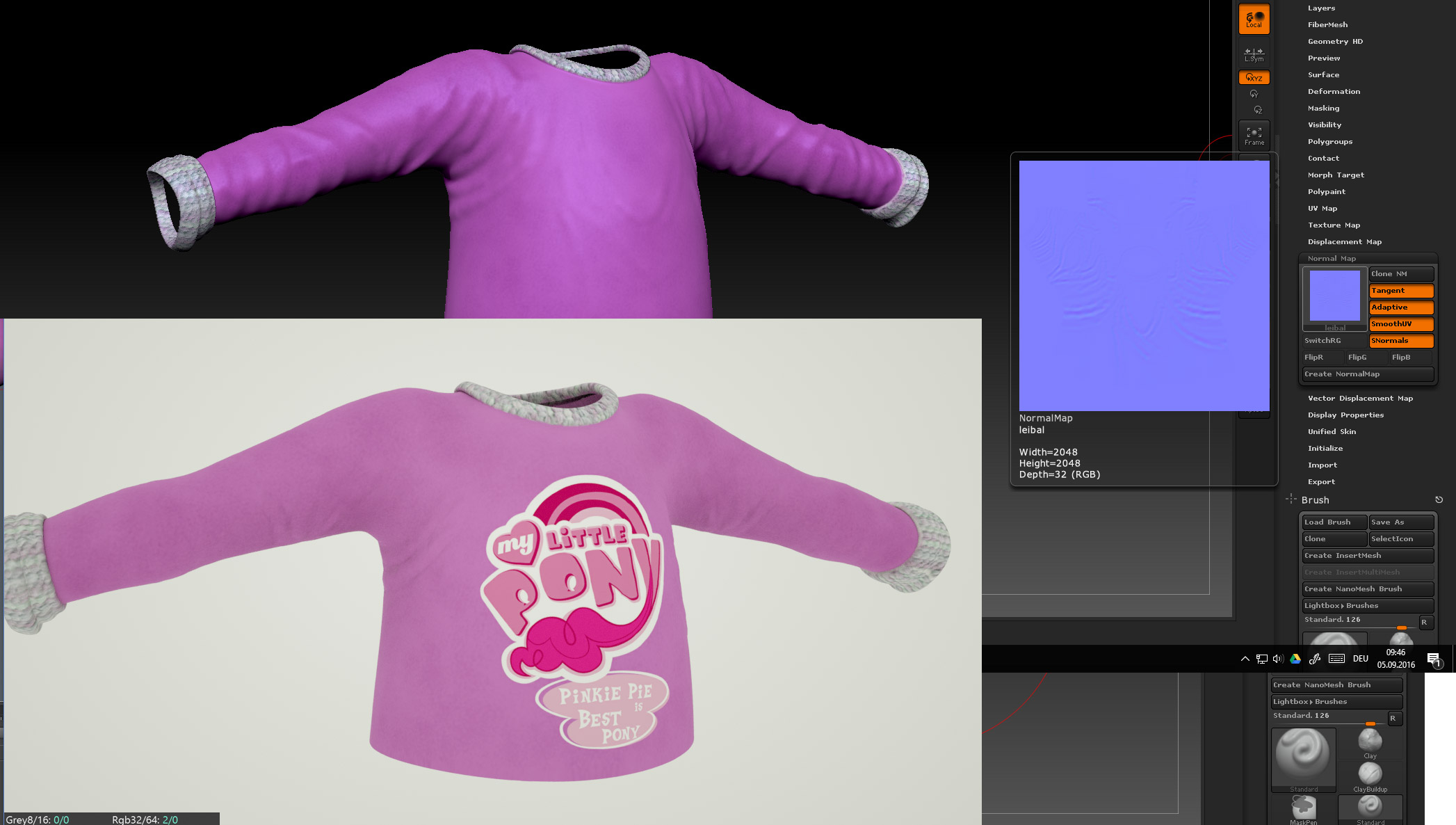Toggle FlipB blue channel
This screenshot has height=825, width=1456.
point(1411,358)
